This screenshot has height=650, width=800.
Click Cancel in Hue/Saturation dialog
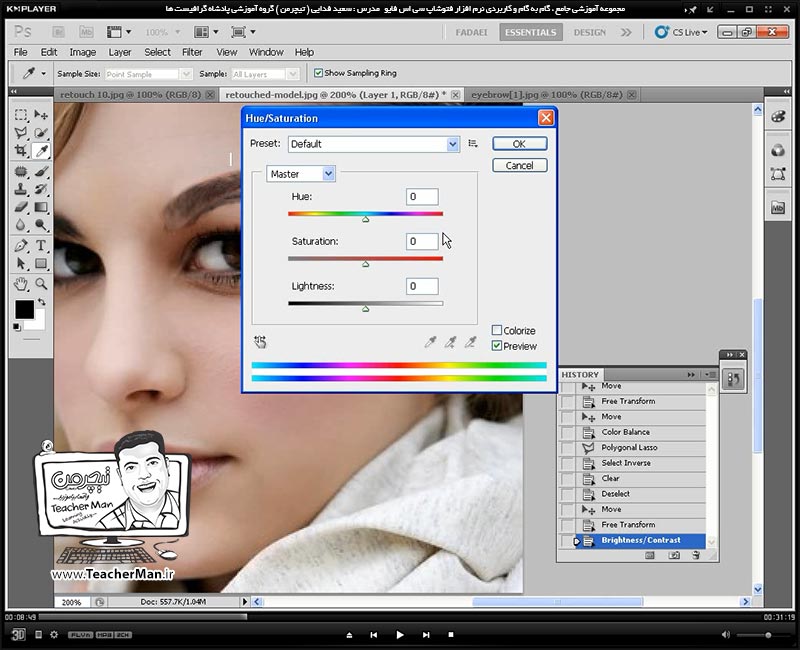(519, 165)
